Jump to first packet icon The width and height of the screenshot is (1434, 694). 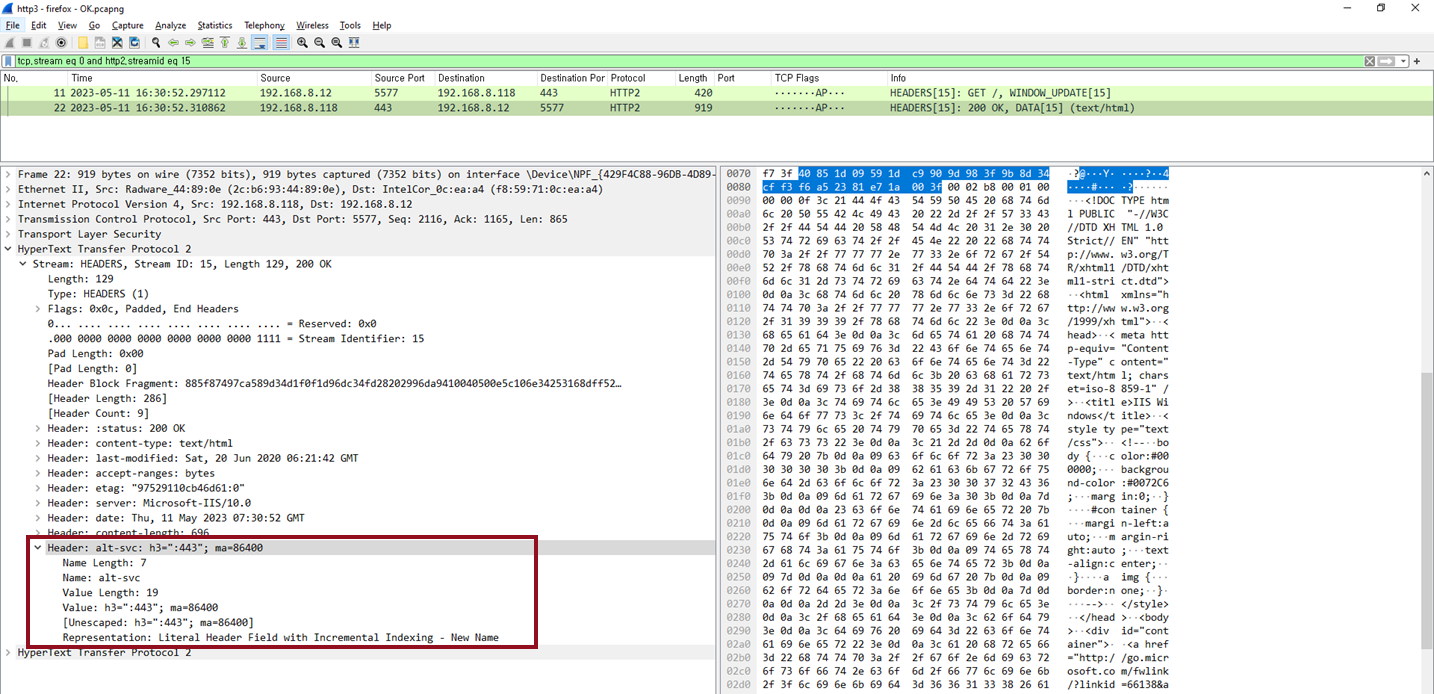pos(225,43)
